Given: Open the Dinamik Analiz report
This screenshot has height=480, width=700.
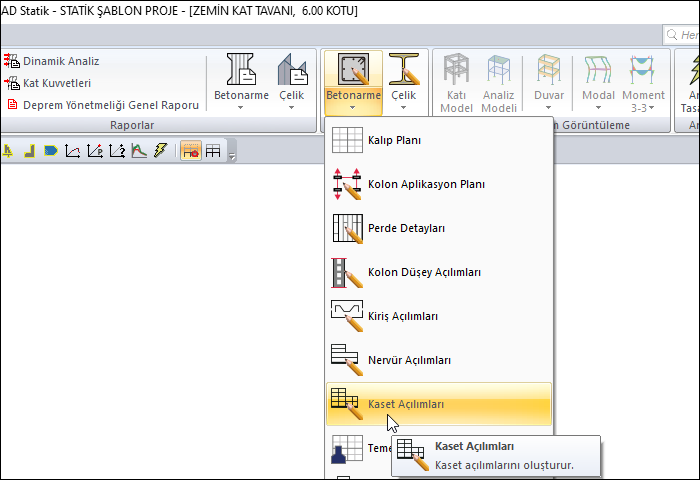Looking at the screenshot, I should click(52, 61).
